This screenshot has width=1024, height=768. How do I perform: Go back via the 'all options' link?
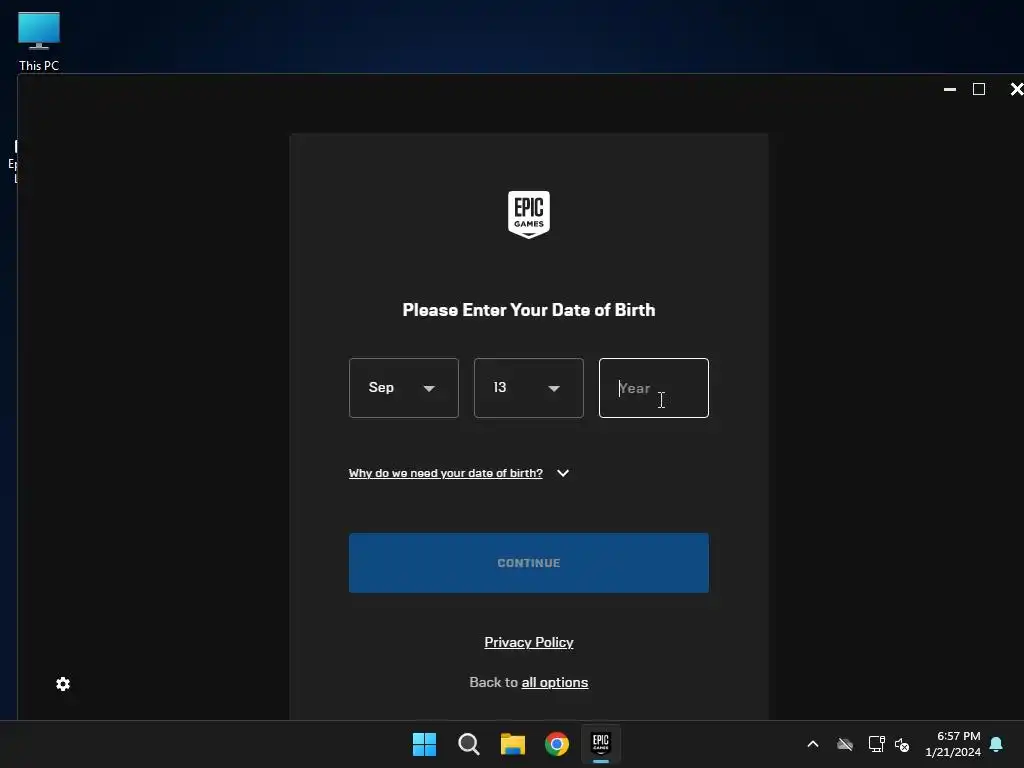(554, 682)
